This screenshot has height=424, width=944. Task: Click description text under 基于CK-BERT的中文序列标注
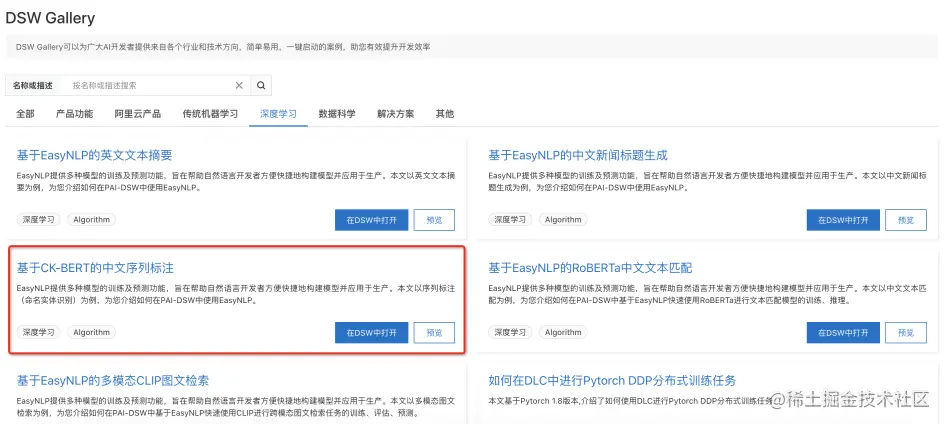coord(235,294)
